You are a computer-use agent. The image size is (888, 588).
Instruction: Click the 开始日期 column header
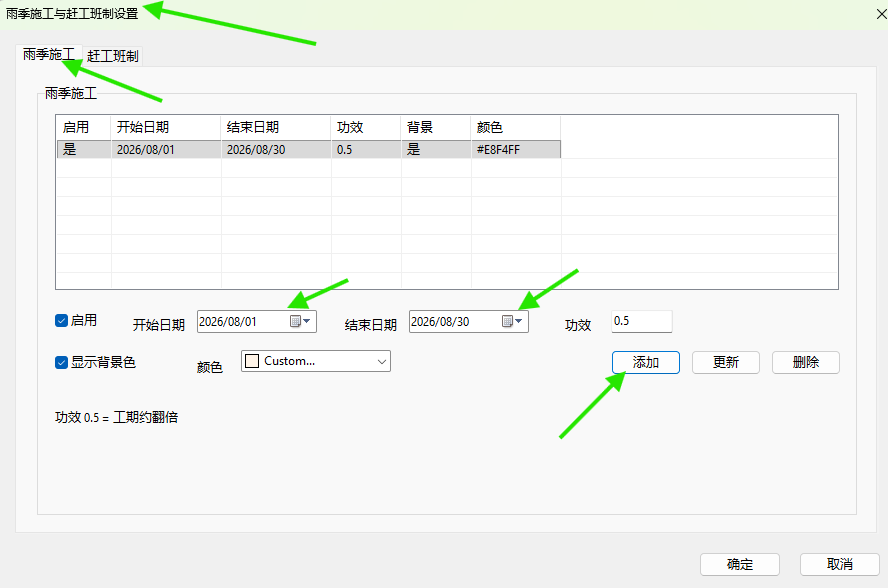pos(166,127)
